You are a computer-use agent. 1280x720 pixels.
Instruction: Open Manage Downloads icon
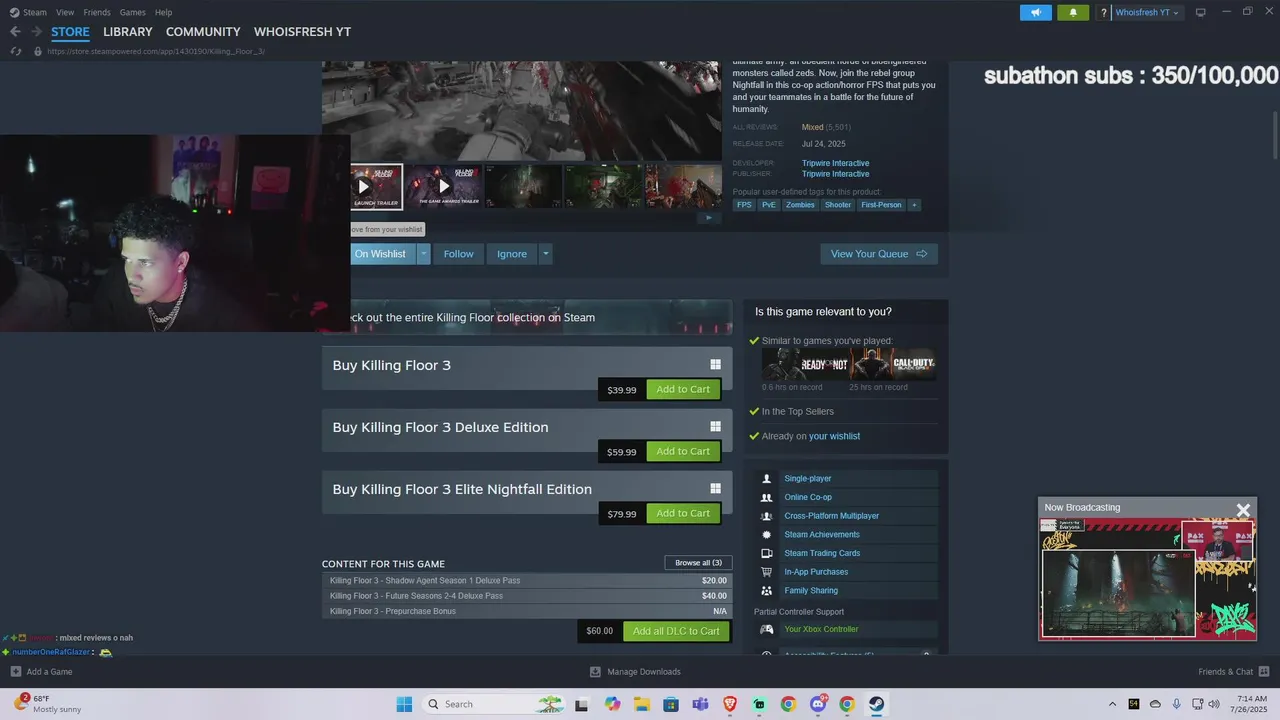point(595,672)
